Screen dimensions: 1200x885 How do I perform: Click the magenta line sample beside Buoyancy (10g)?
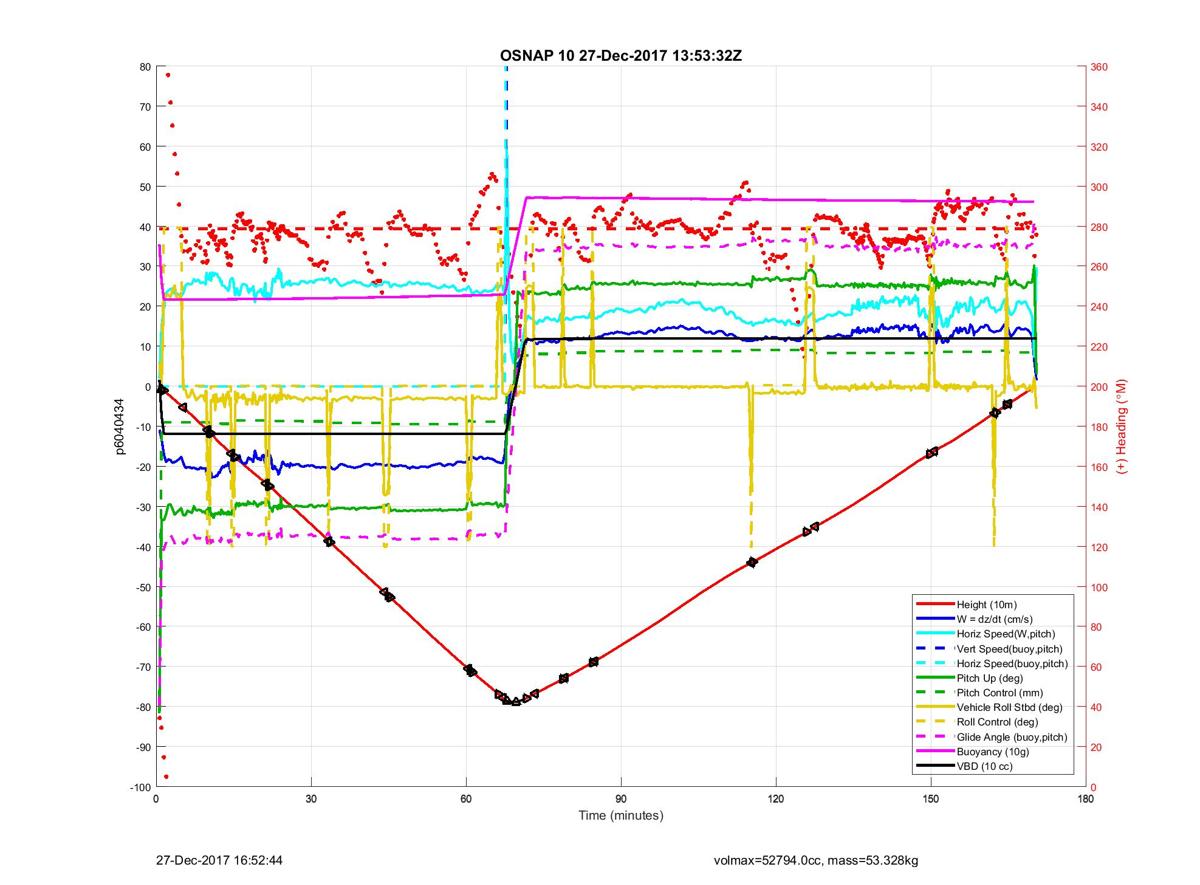(x=934, y=751)
